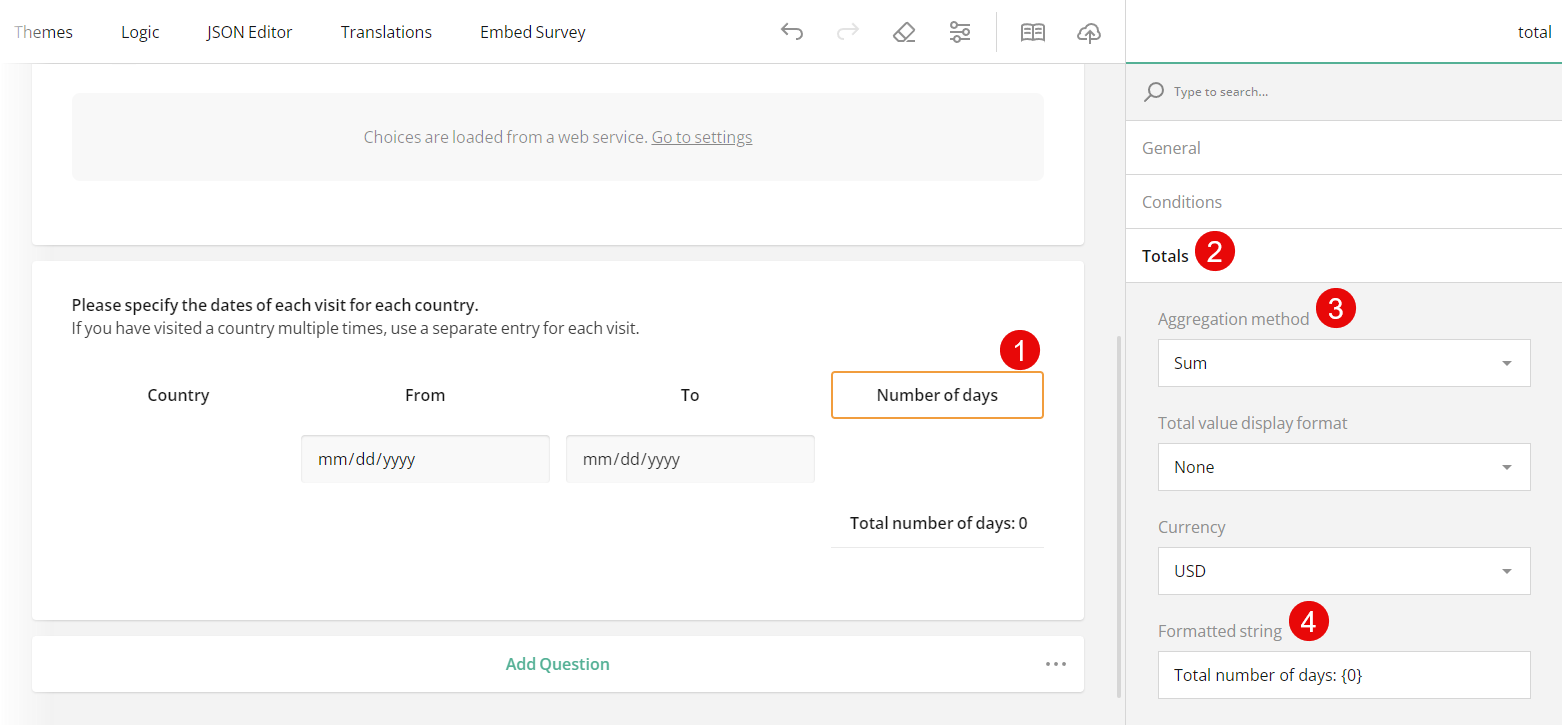Open the Translations tab

tap(386, 32)
